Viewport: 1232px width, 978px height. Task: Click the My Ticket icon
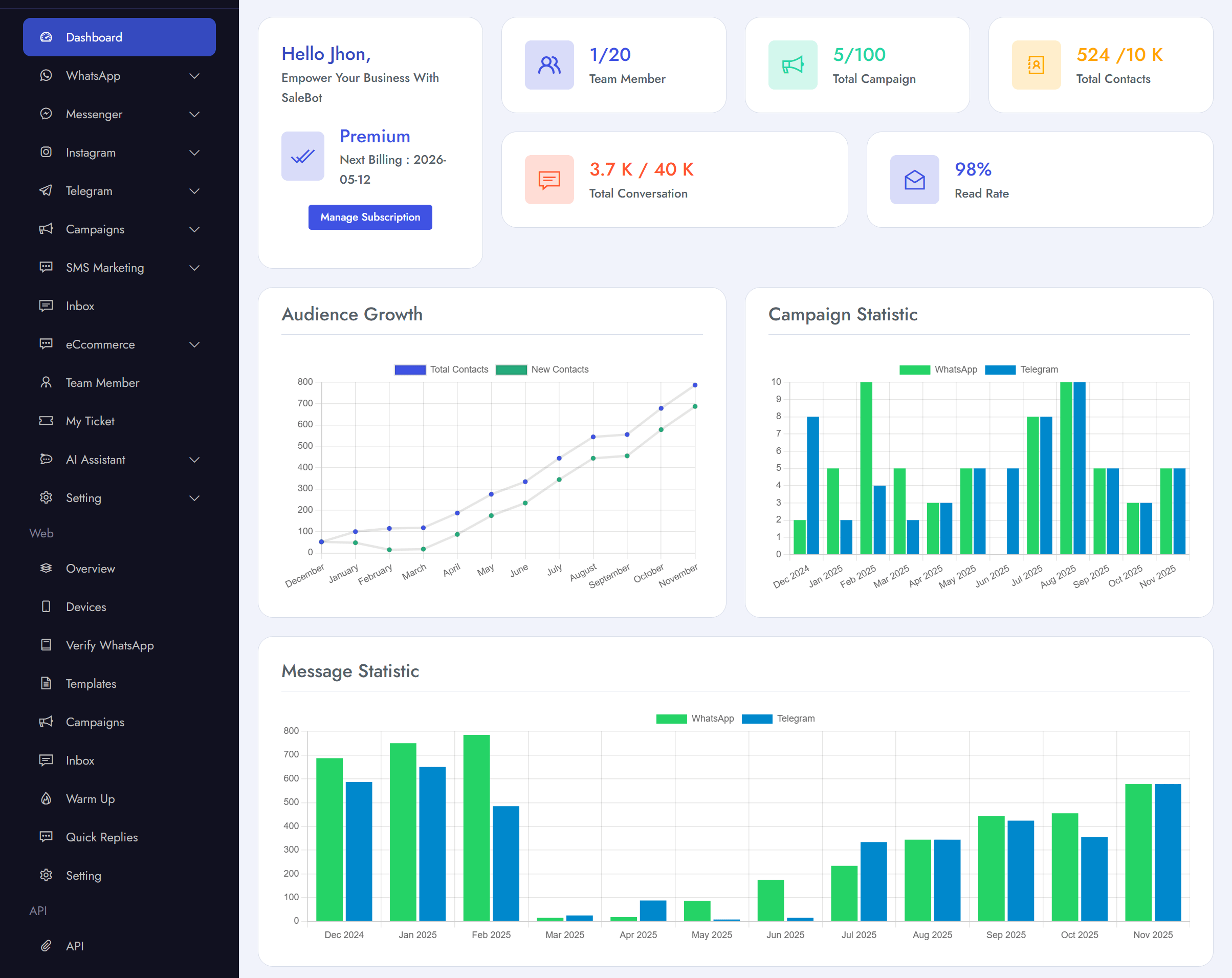pos(46,421)
